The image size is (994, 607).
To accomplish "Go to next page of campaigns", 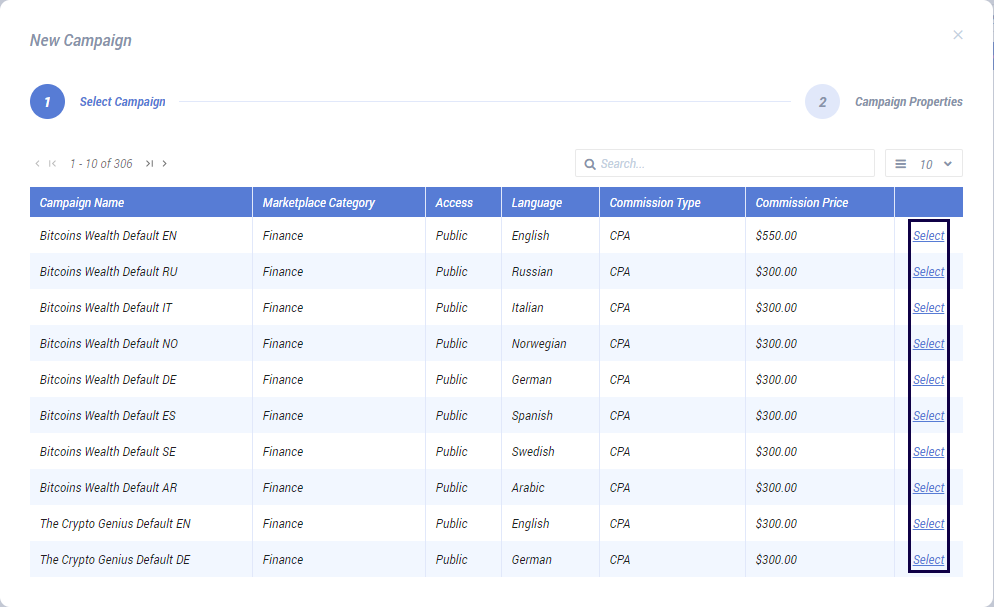I will click(165, 163).
